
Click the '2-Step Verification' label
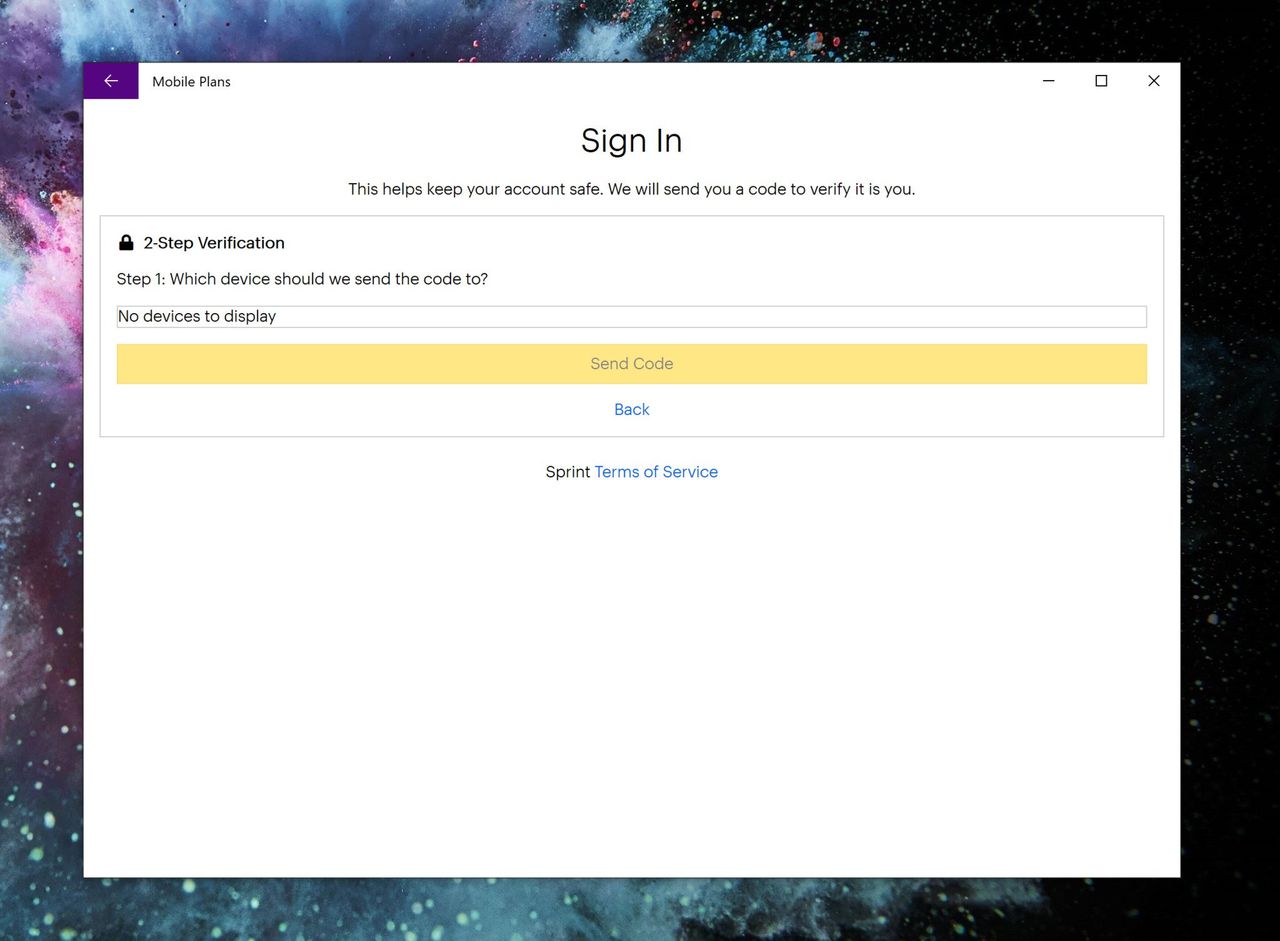click(x=214, y=243)
